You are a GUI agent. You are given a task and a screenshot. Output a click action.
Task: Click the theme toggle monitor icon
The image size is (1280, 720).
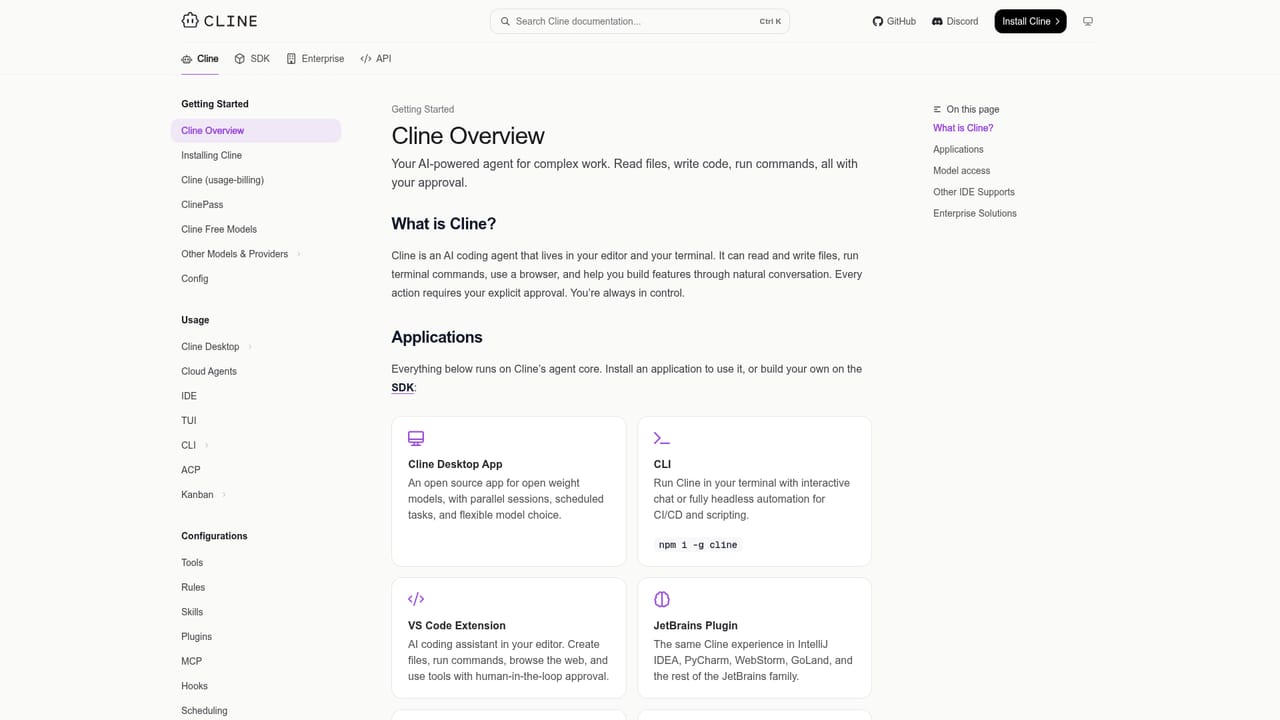click(x=1088, y=21)
